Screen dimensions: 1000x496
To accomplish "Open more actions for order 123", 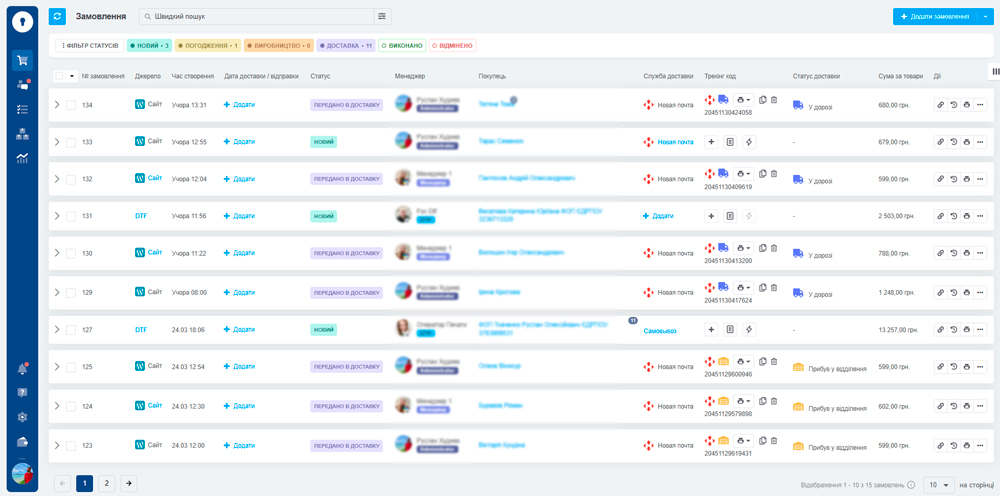I will 980,446.
